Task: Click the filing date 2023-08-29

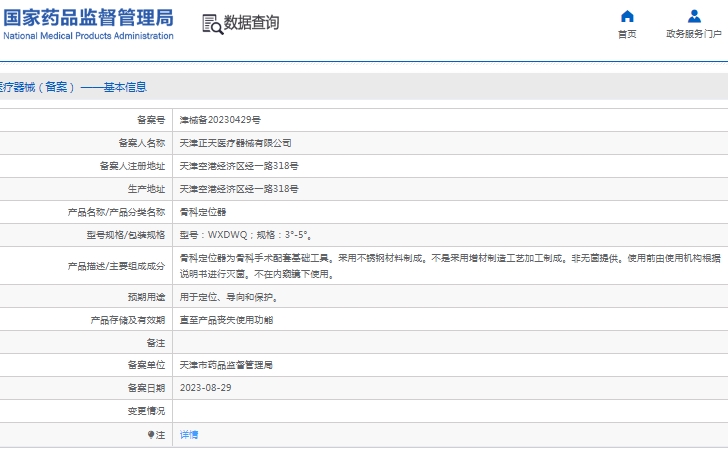Action: pyautogui.click(x=206, y=388)
